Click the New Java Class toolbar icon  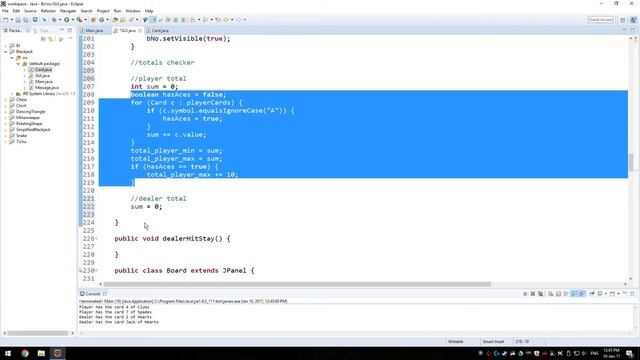[101, 20]
